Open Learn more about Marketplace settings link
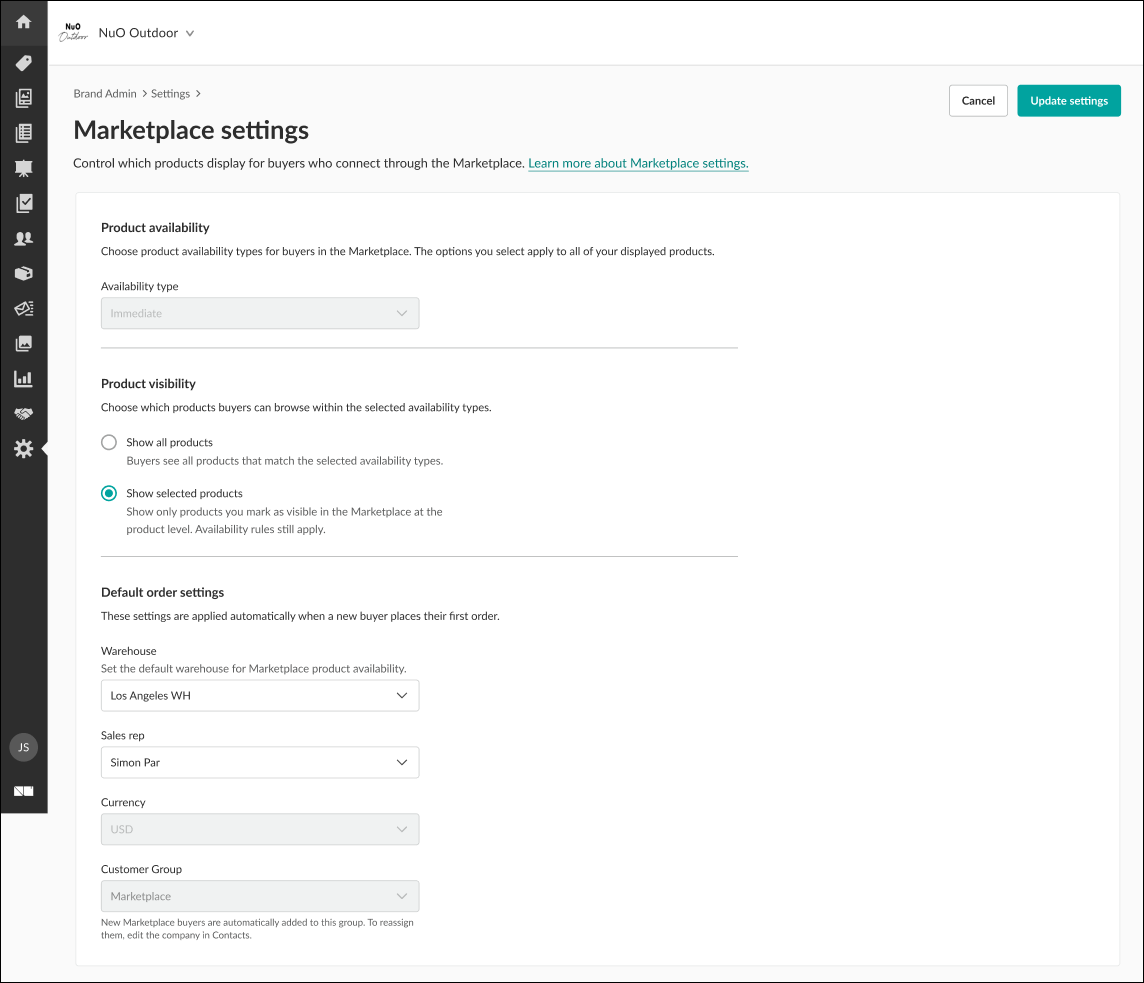The image size is (1144, 983). click(x=638, y=163)
